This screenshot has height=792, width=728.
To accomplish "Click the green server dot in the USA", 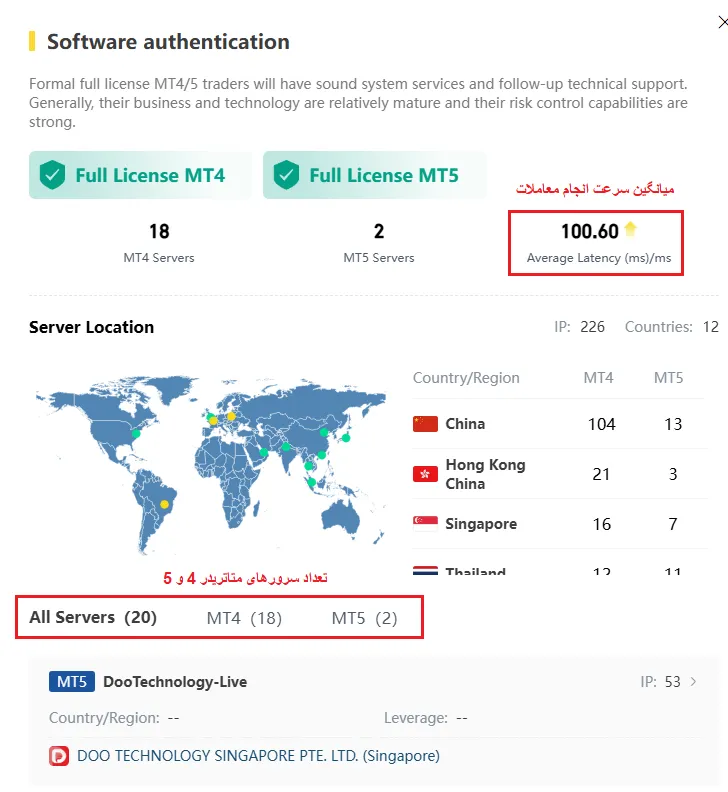I will click(136, 433).
